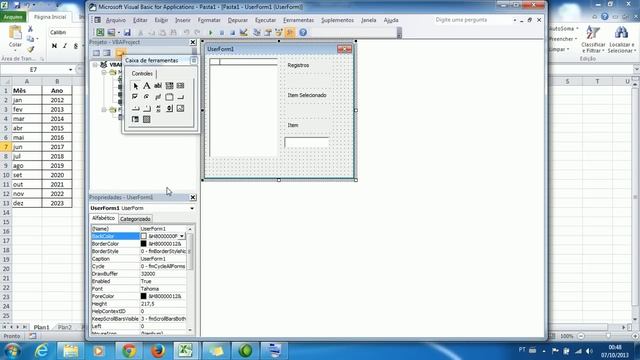Select the ComboBox control in the toolbox
Screen dimensions: 640x360
[169, 86]
